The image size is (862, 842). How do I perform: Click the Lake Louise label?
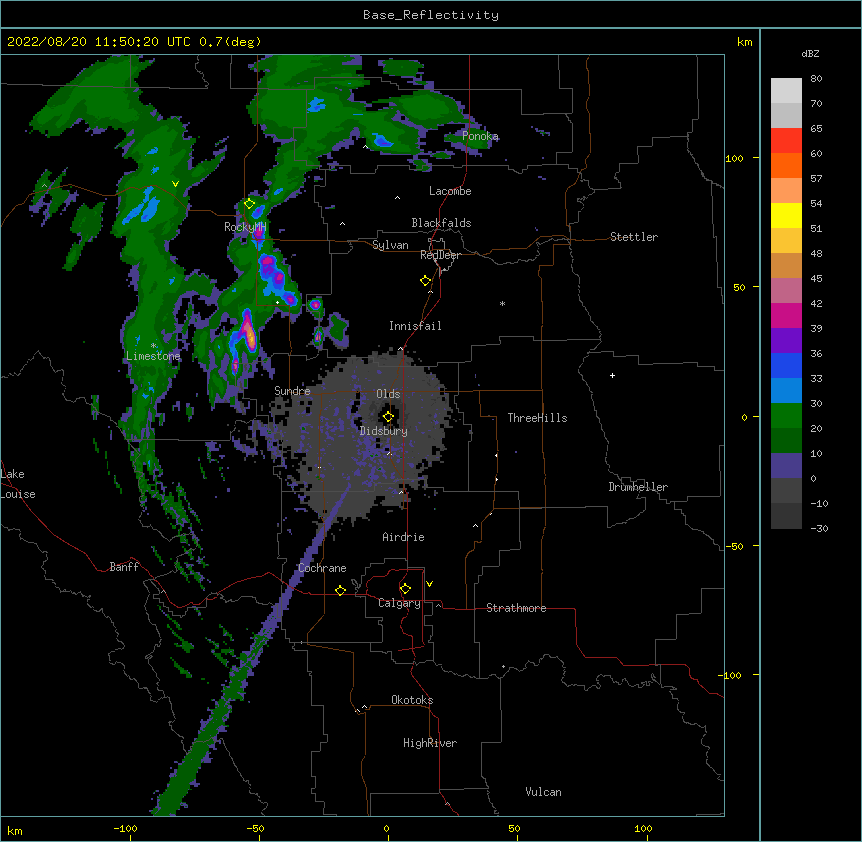click(18, 484)
